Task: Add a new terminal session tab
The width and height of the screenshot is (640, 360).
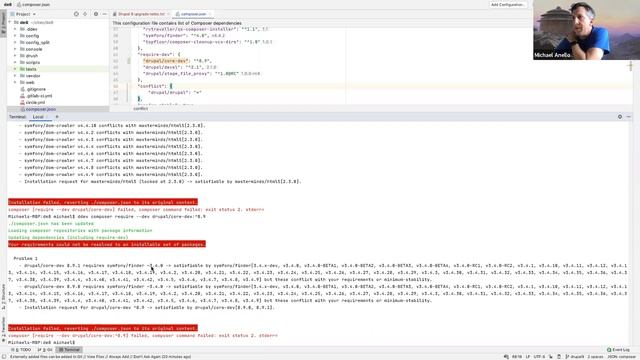Action: point(57,117)
